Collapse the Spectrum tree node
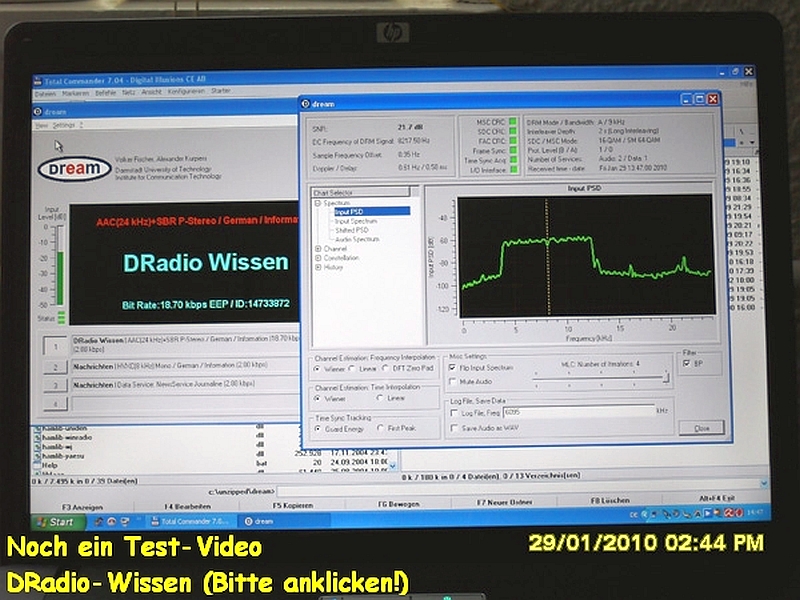 click(318, 203)
